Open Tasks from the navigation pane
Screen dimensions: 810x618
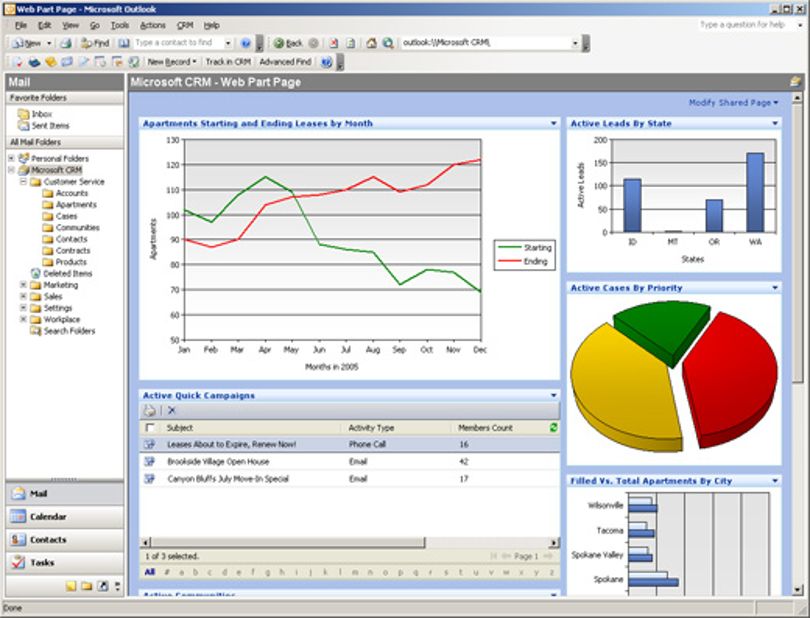[65, 562]
